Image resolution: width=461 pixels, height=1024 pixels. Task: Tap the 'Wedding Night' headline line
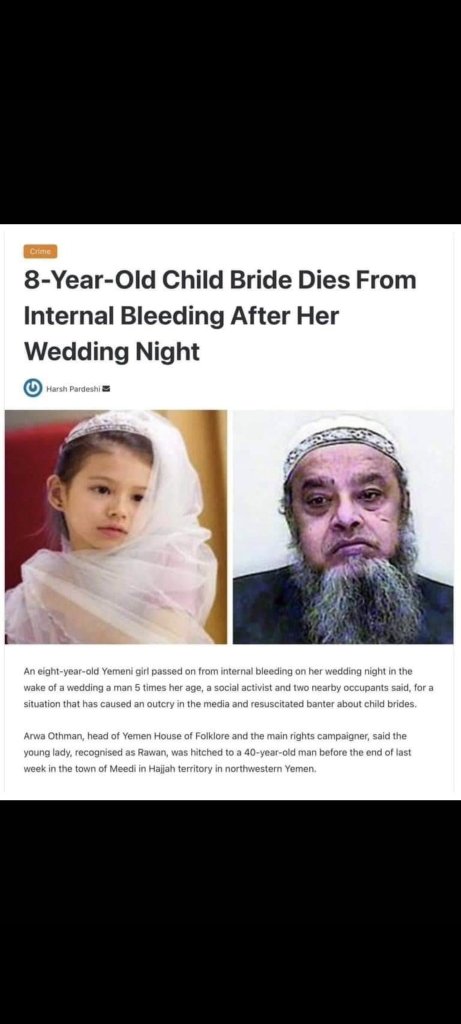click(112, 352)
